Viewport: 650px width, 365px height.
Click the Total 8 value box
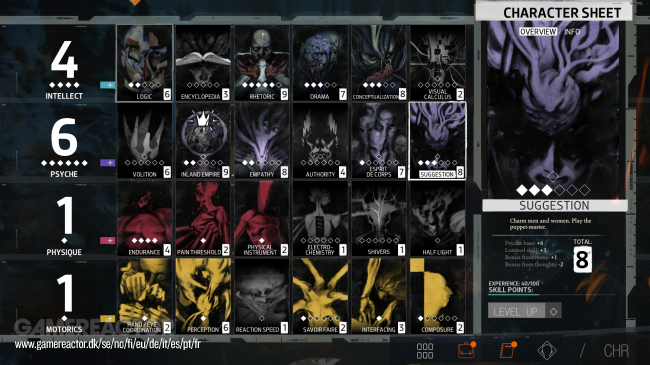coord(582,260)
